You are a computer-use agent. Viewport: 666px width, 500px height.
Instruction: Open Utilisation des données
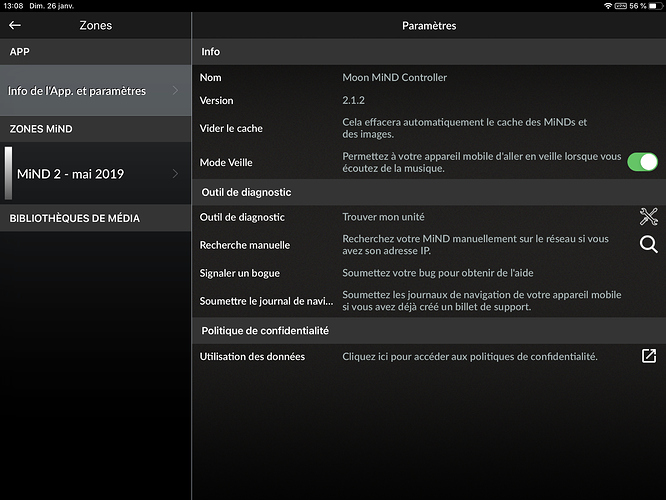[x=252, y=356]
